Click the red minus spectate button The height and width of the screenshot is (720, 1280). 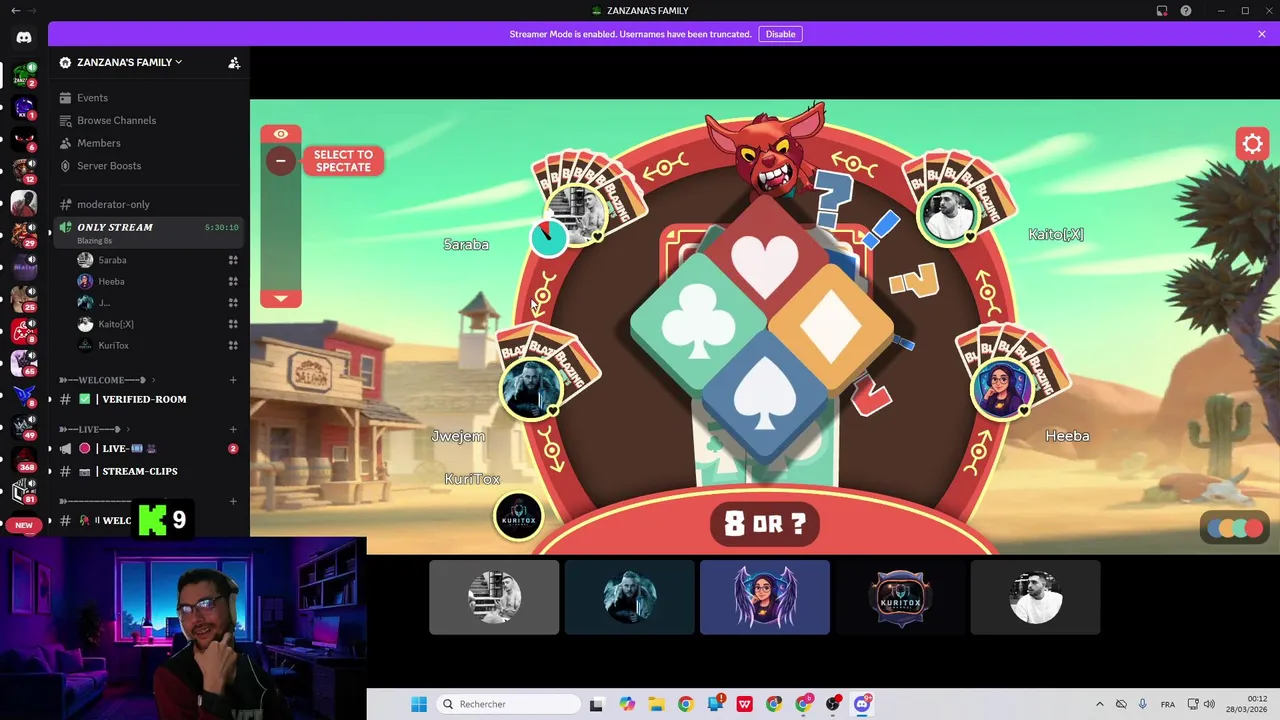click(x=281, y=160)
